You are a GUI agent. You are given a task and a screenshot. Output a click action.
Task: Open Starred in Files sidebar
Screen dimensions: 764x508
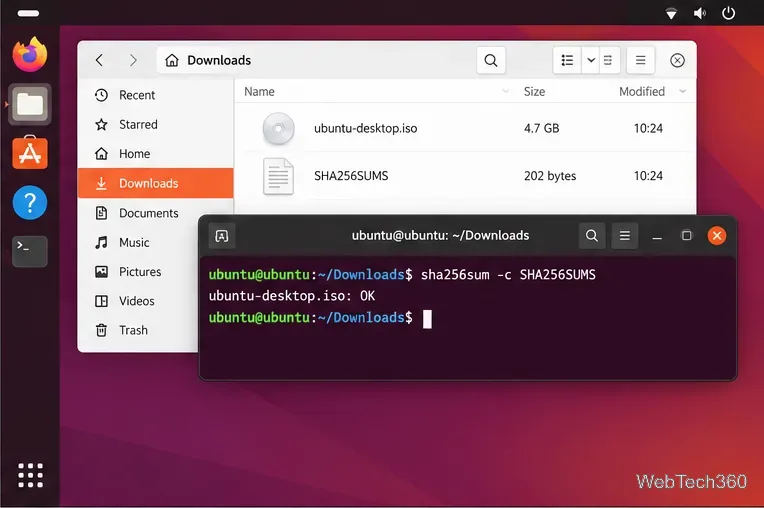click(155, 125)
